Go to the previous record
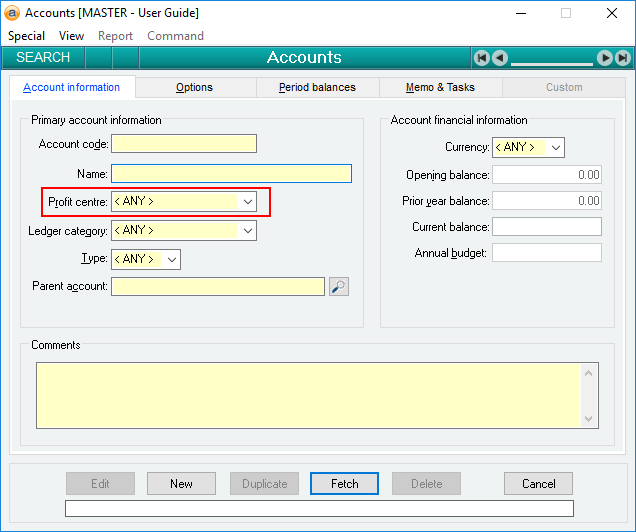This screenshot has height=532, width=636. point(500,58)
